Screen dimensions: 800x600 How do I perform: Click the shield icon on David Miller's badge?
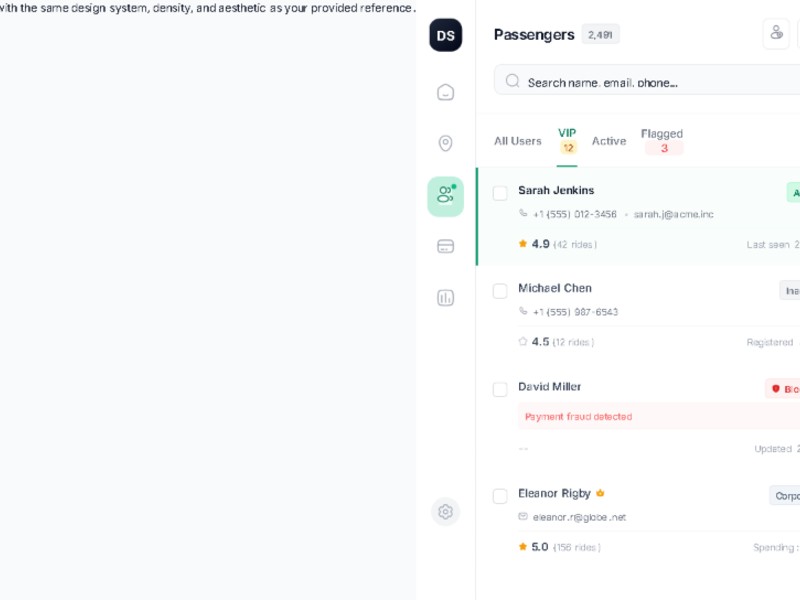[x=775, y=389]
